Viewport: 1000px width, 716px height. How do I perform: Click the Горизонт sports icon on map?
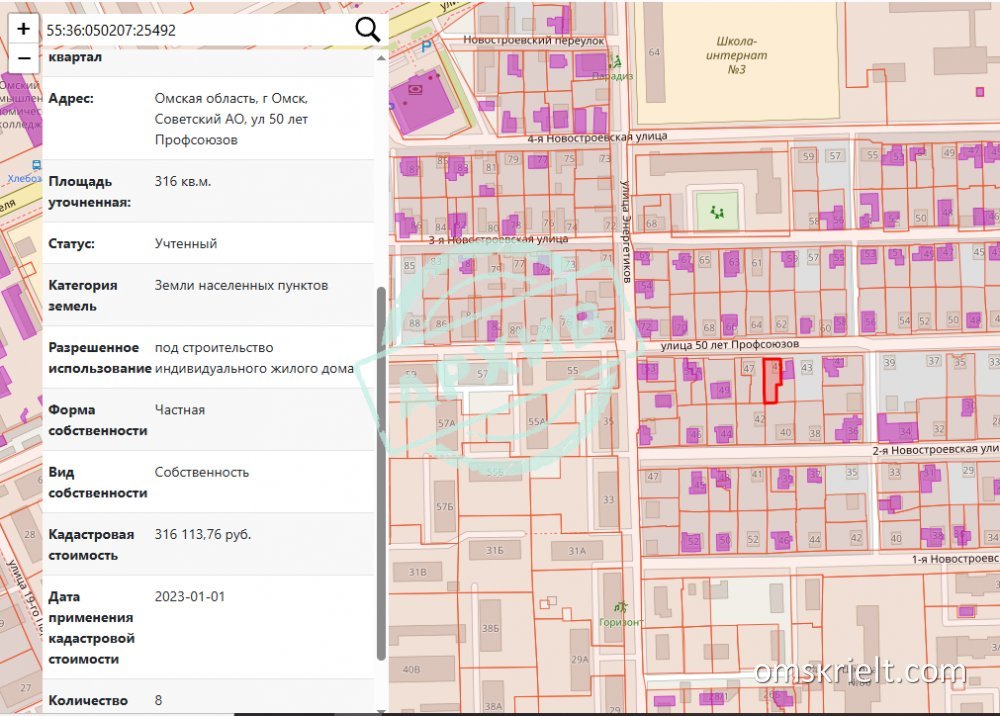[x=620, y=606]
